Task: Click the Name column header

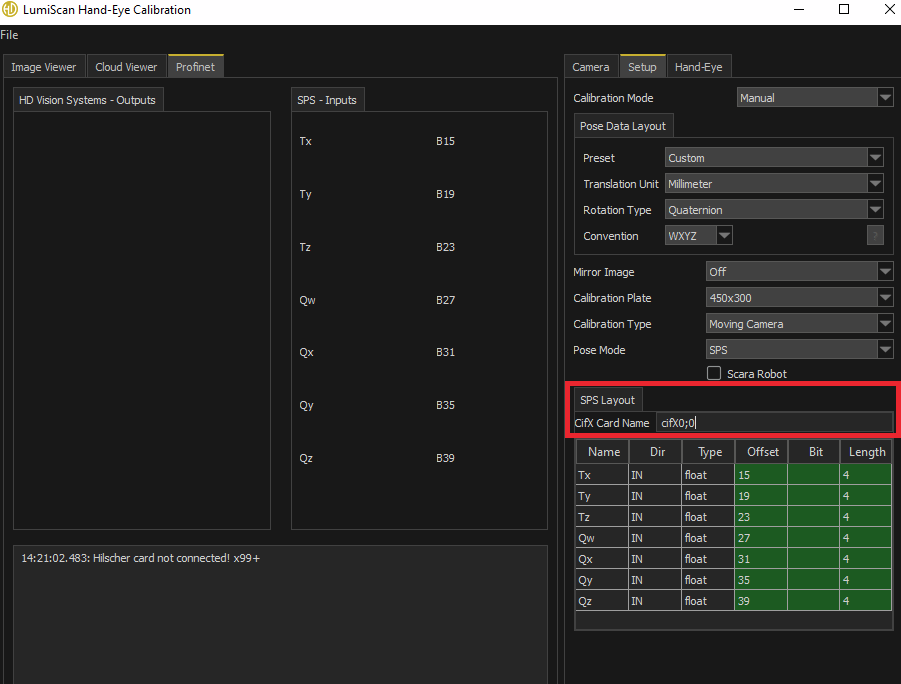Action: click(603, 452)
